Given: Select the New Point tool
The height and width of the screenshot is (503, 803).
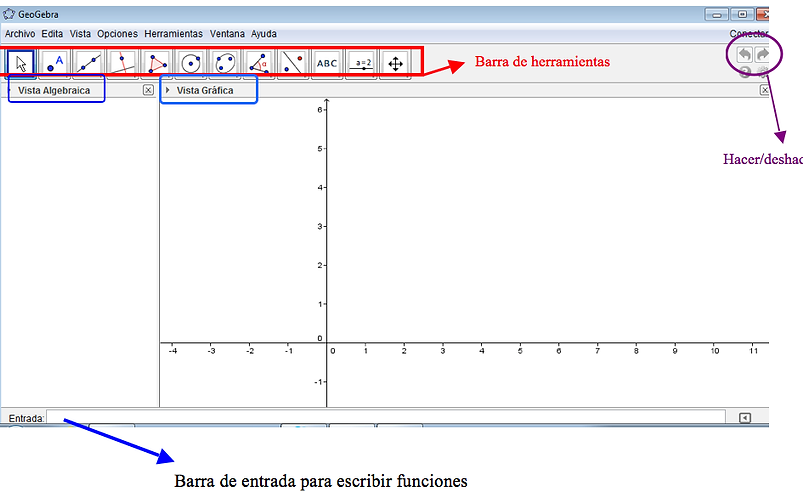Looking at the screenshot, I should [54, 64].
